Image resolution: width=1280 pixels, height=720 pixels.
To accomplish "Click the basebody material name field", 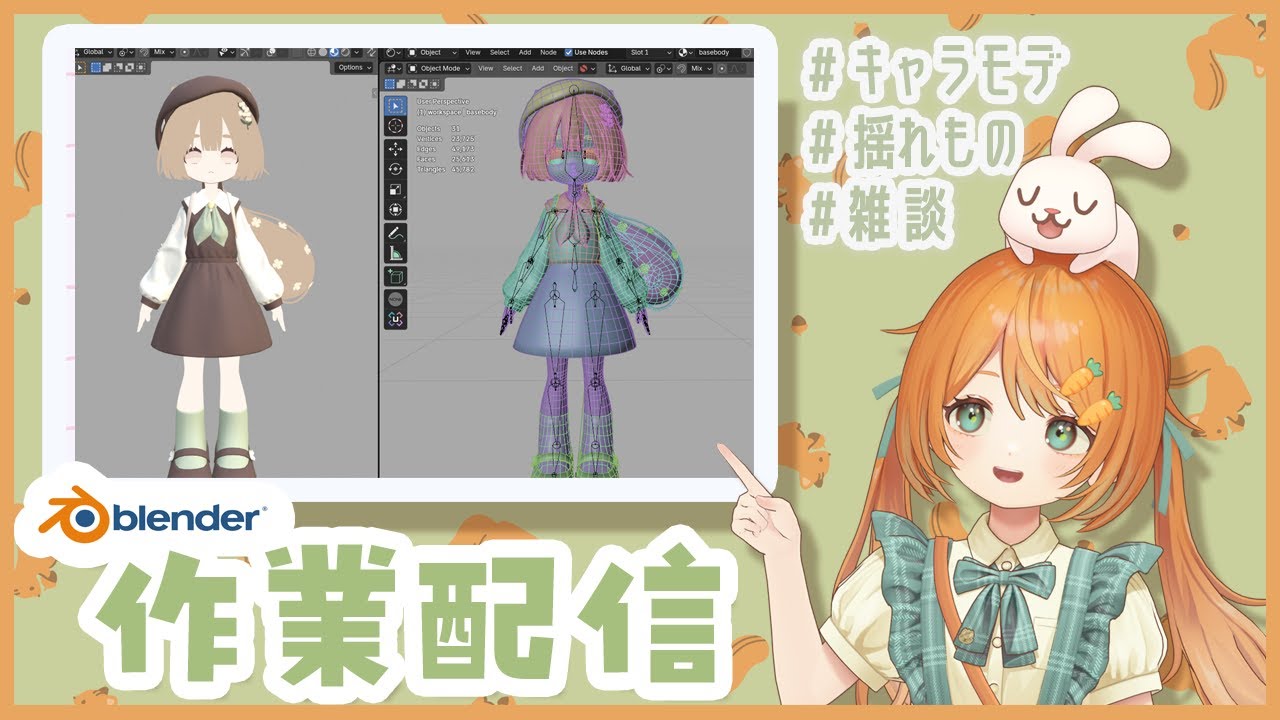I will click(717, 52).
